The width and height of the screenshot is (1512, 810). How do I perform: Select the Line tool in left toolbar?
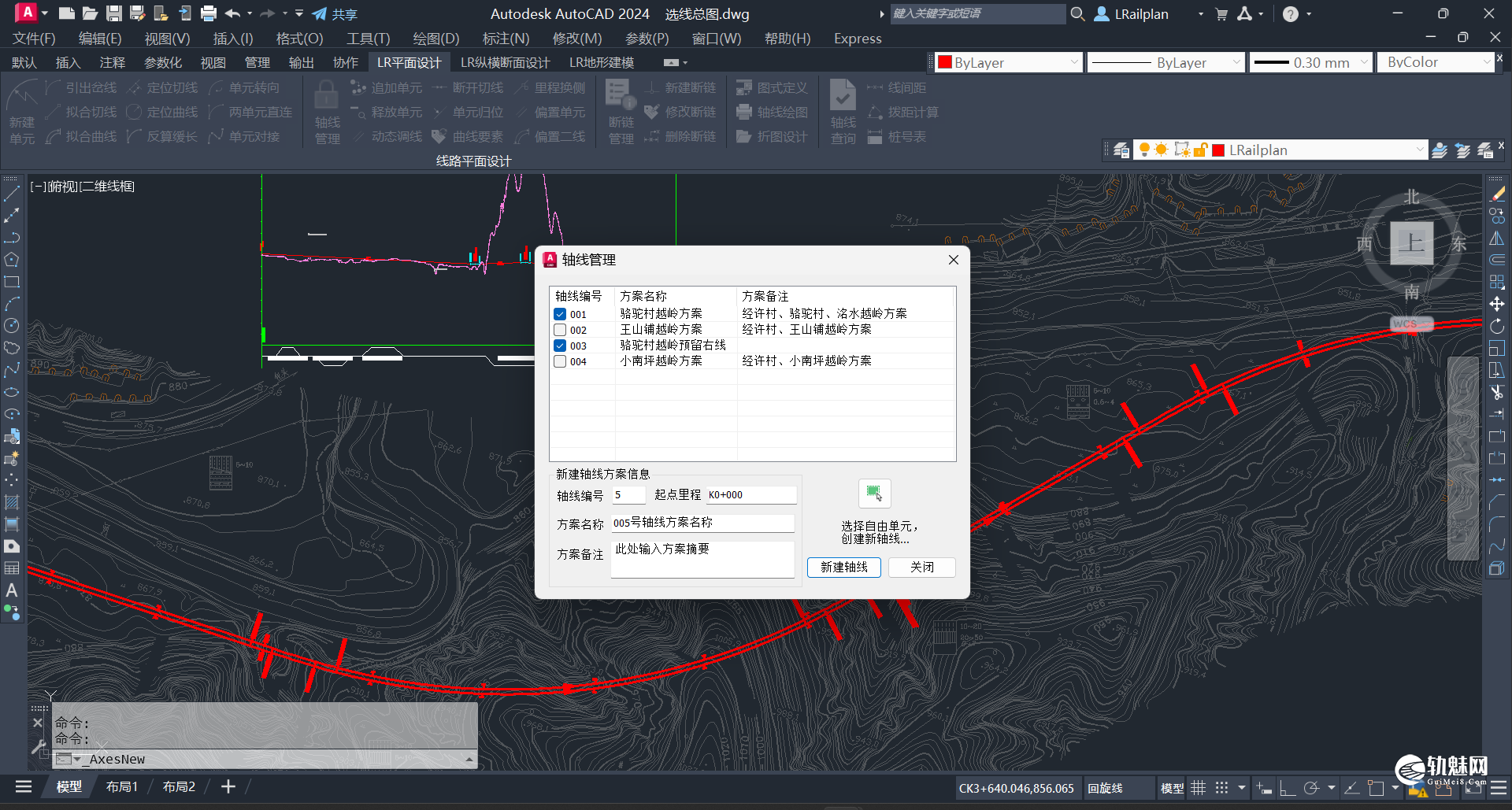(x=12, y=193)
